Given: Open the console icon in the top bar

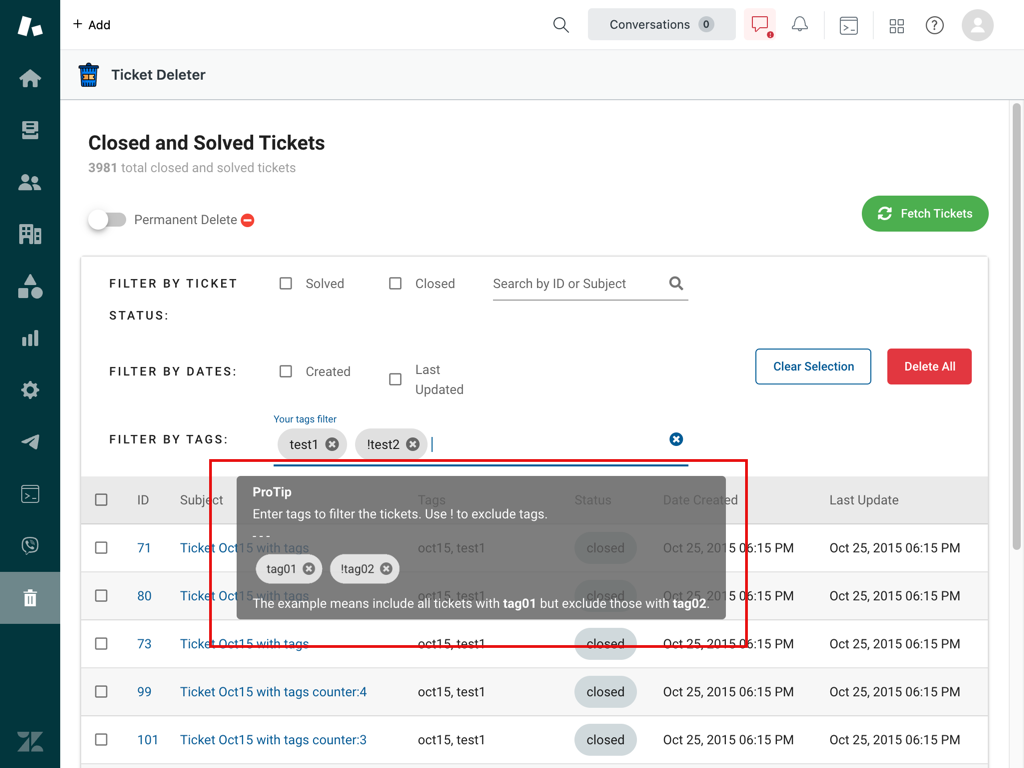Looking at the screenshot, I should pos(848,25).
